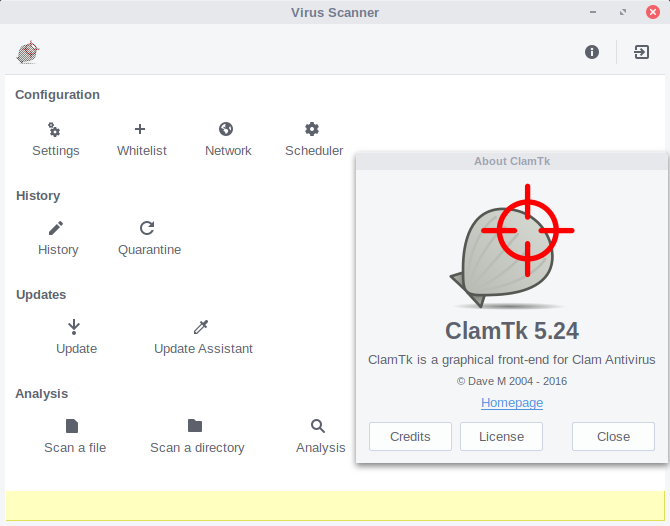Click the Quarantine label

coord(150,250)
